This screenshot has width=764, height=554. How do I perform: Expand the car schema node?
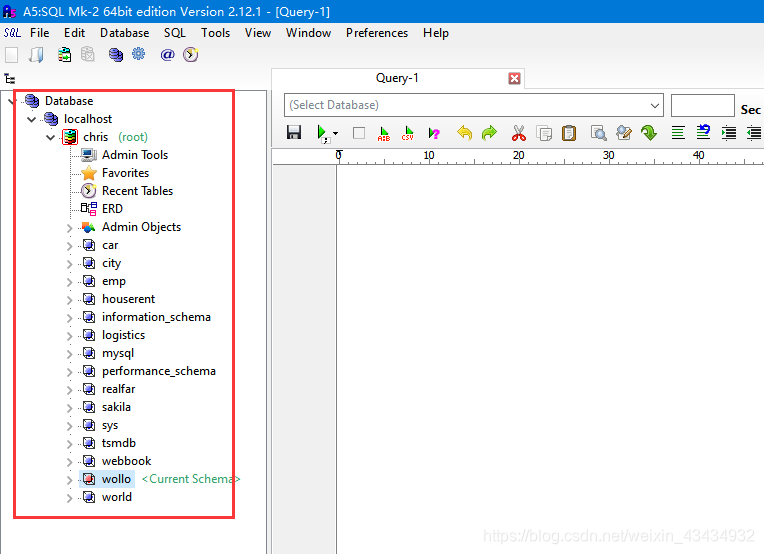[69, 246]
